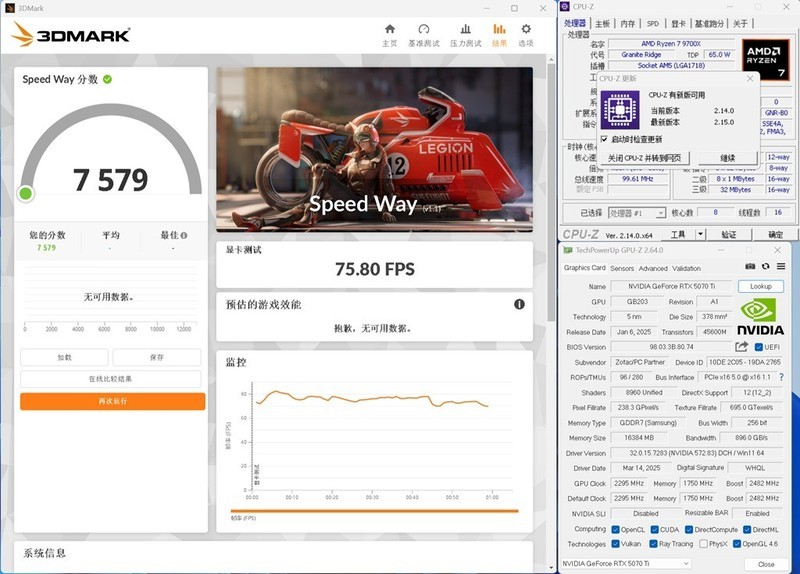Toggle the CUDA checkbox
The height and width of the screenshot is (574, 800).
click(655, 530)
